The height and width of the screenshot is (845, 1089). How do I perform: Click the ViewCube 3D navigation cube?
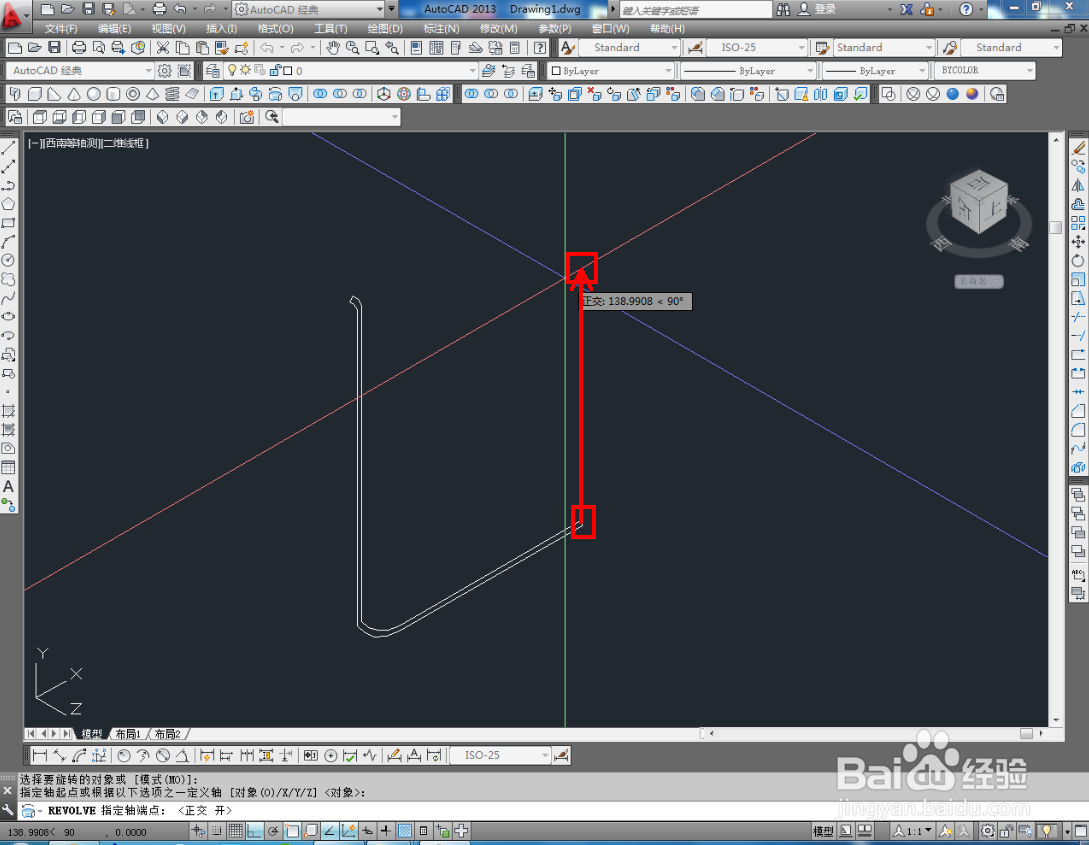coord(979,202)
